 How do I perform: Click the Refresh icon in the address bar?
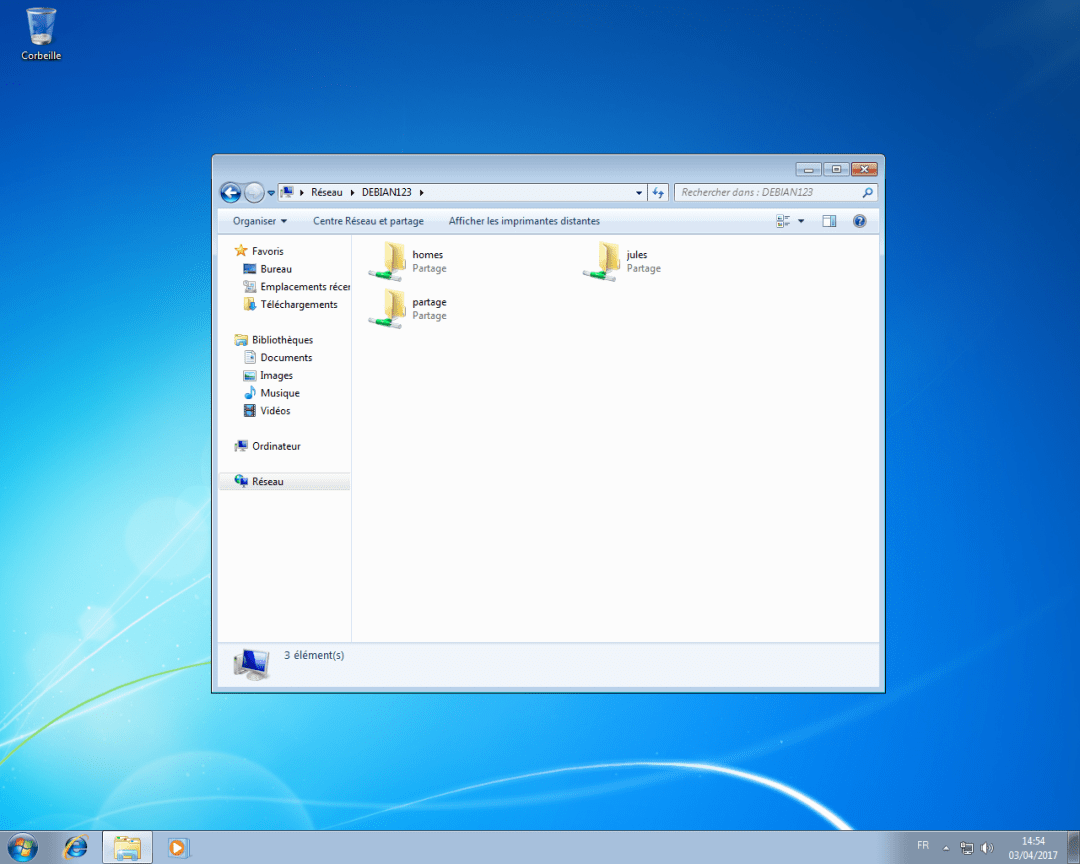(658, 192)
